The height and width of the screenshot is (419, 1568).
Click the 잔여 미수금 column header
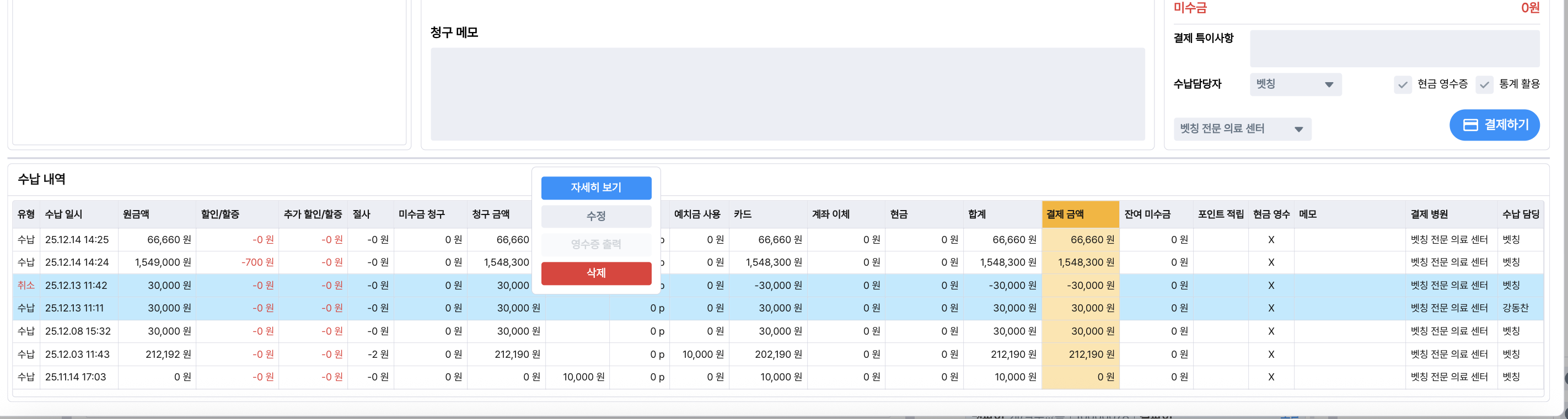coord(1147,214)
